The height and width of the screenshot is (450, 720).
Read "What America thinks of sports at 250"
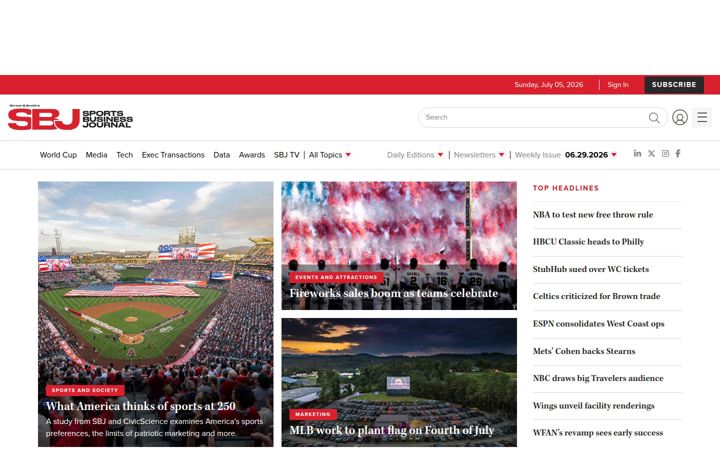pos(141,406)
